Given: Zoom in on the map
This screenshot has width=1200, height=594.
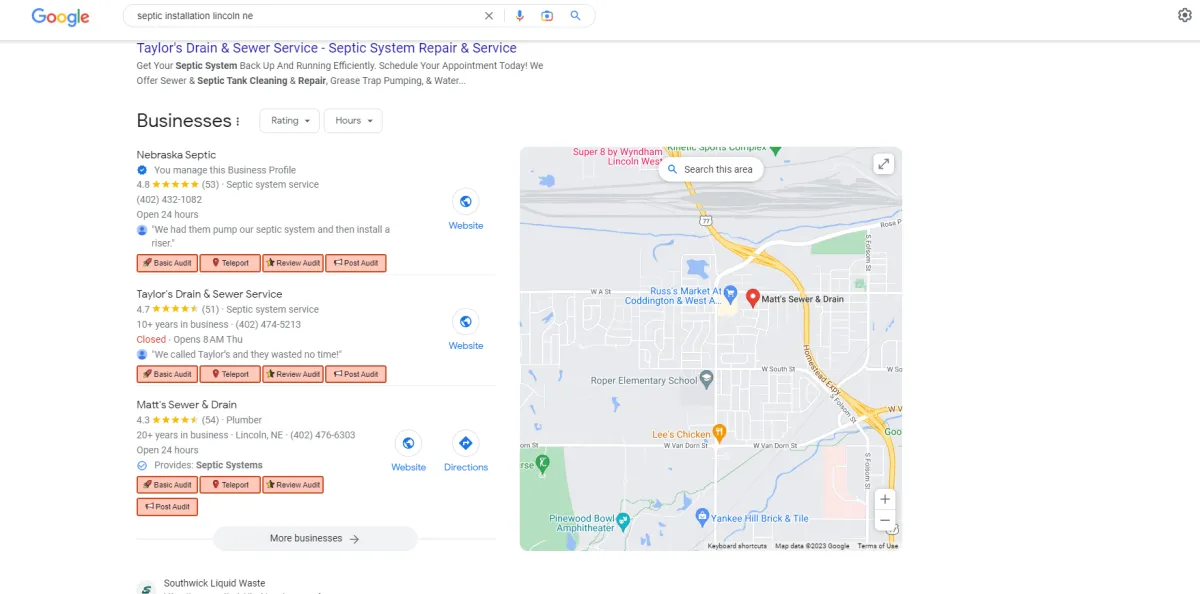Looking at the screenshot, I should pyautogui.click(x=884, y=499).
